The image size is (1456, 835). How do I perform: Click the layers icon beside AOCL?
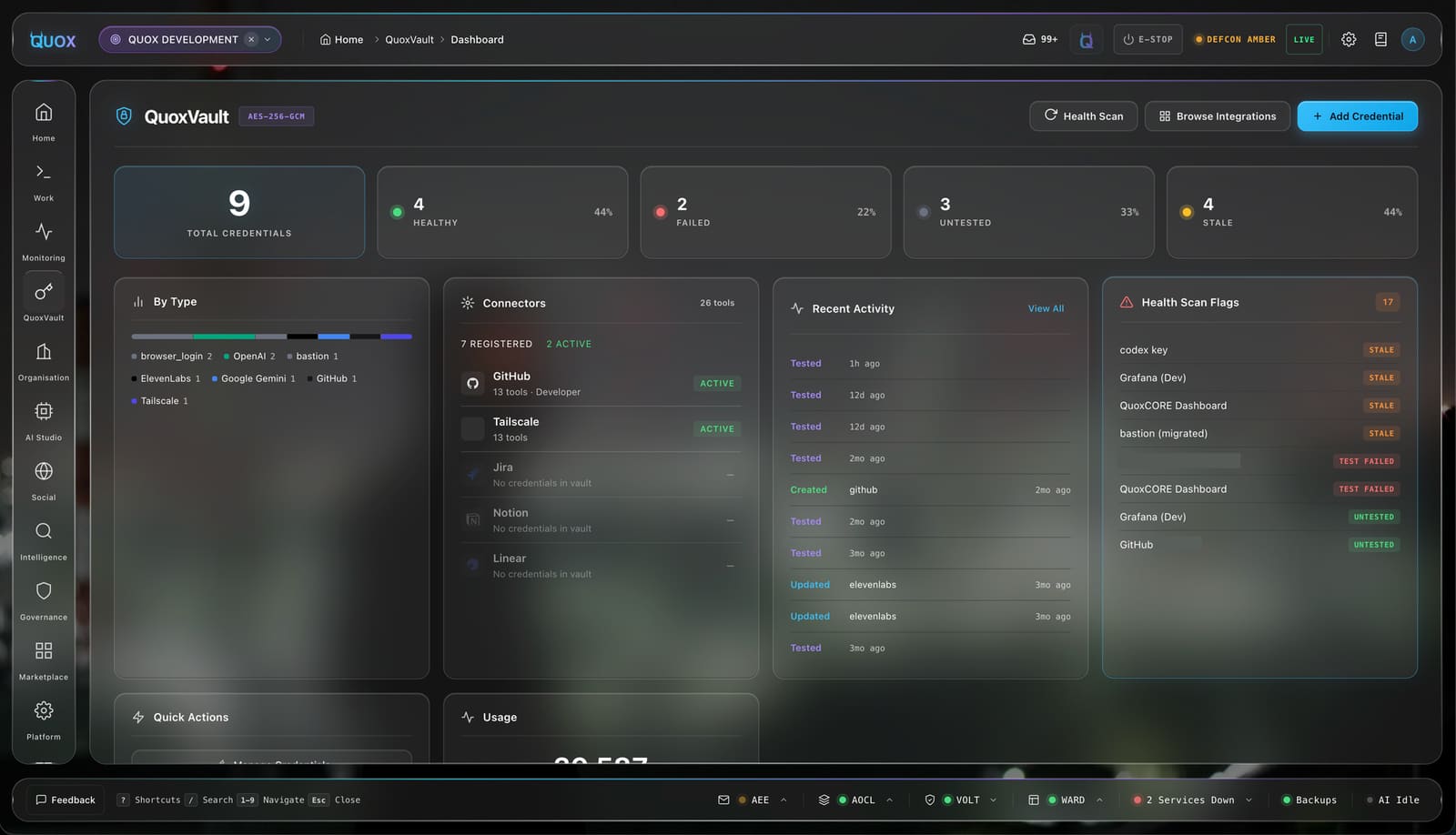point(824,800)
